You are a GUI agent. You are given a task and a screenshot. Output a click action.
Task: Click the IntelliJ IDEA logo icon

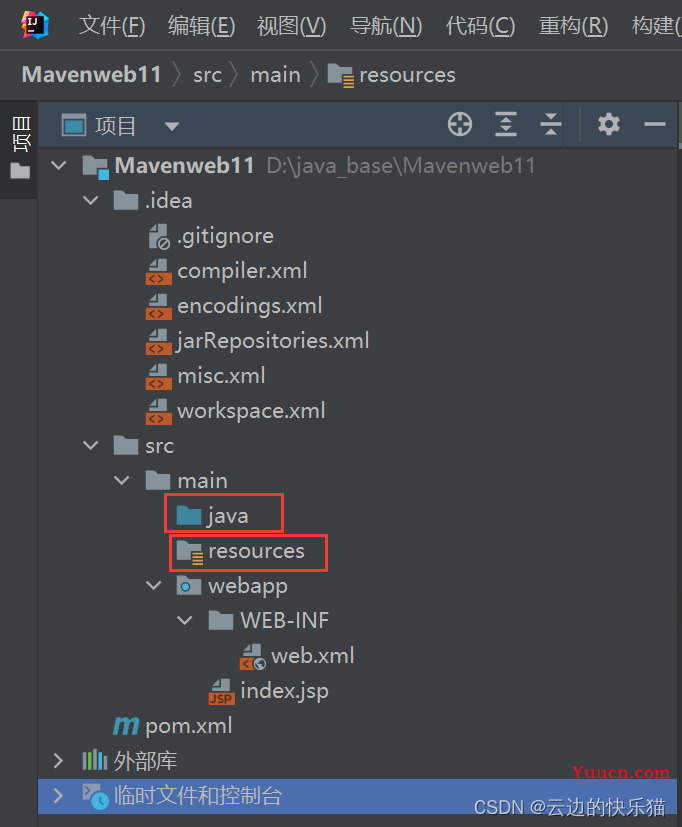[35, 24]
